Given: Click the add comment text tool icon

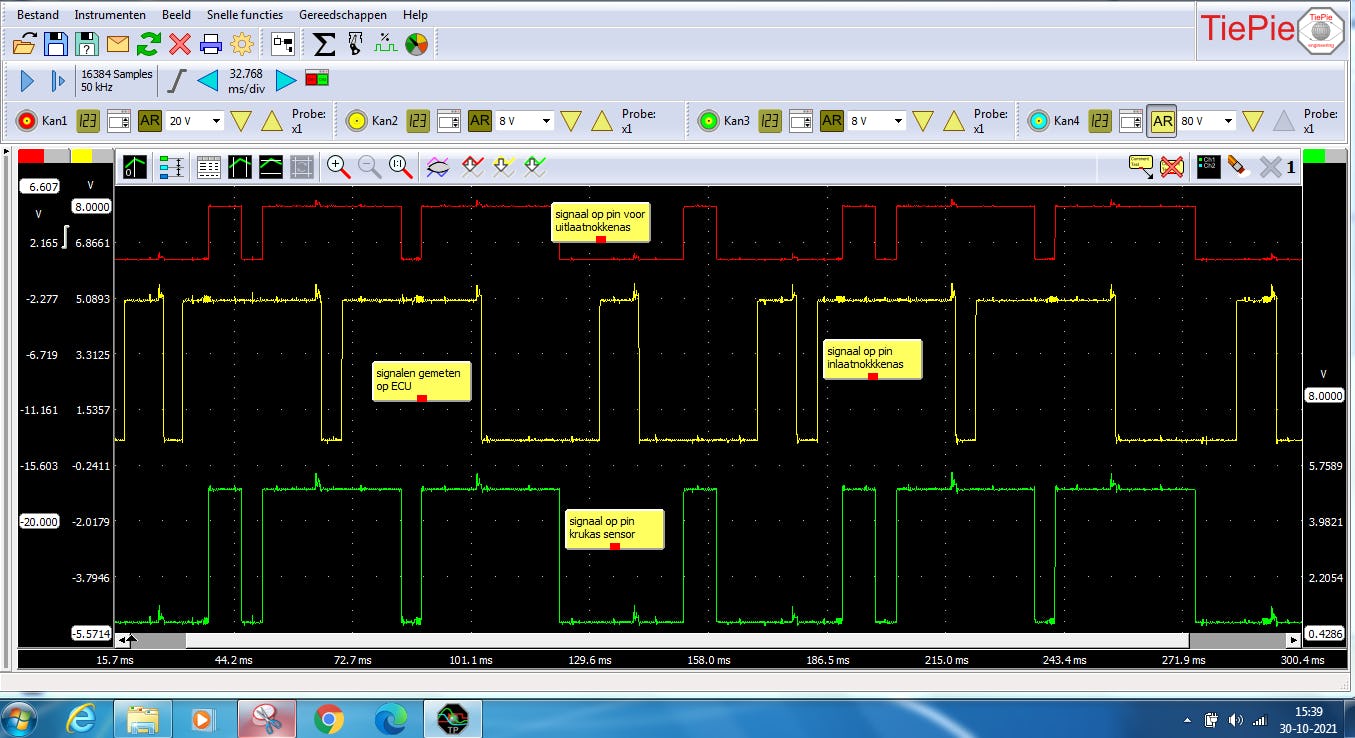Looking at the screenshot, I should tap(1140, 167).
